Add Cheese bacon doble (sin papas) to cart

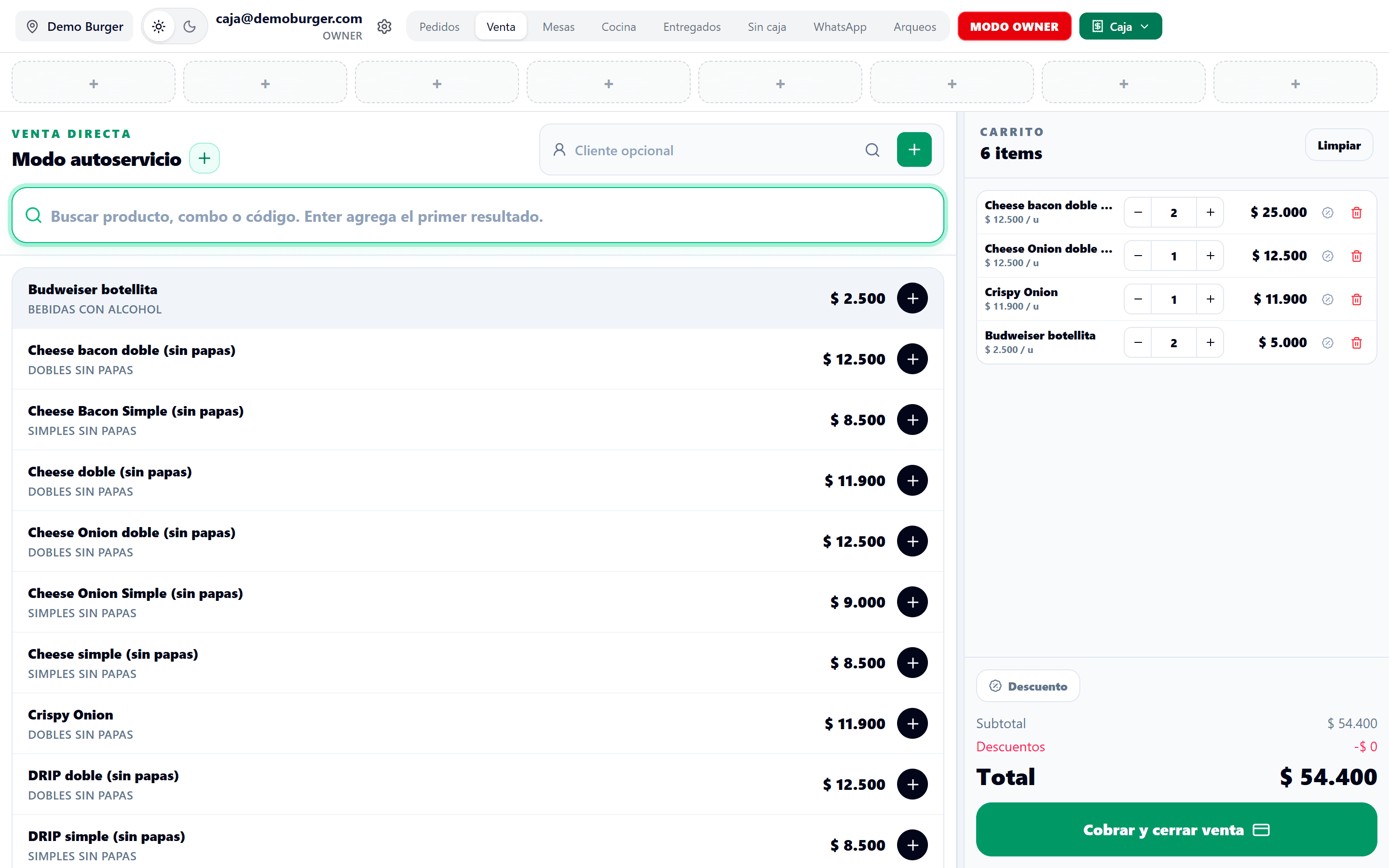point(912,359)
